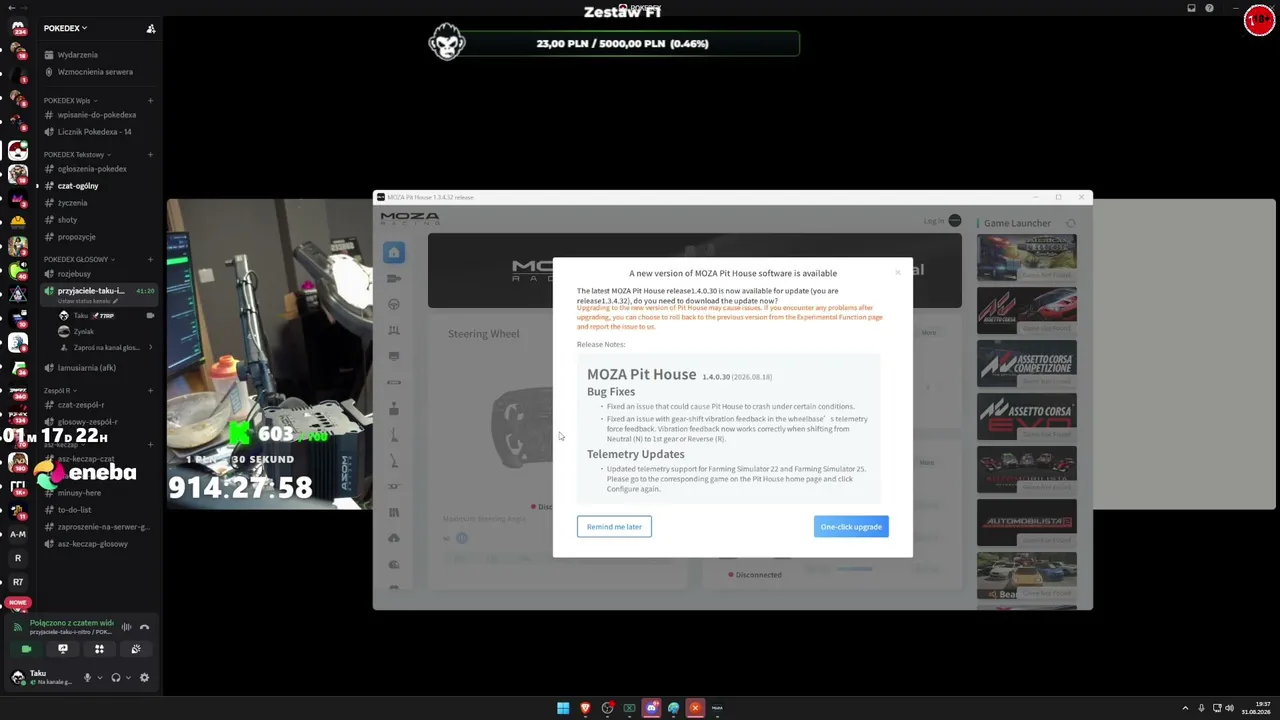The height and width of the screenshot is (720, 1280).
Task: Open Discord direct messages home icon
Action: pos(18,27)
